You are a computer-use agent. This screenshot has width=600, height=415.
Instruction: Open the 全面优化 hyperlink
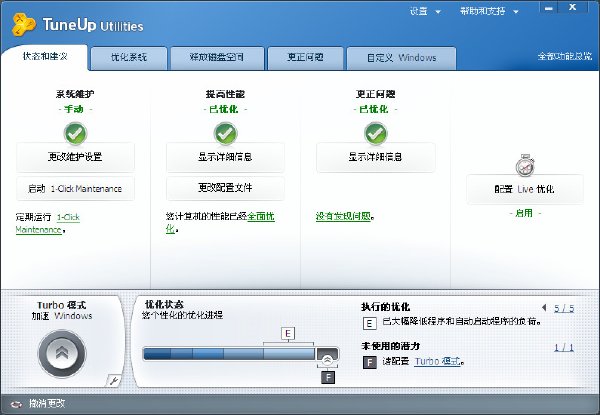[x=261, y=217]
